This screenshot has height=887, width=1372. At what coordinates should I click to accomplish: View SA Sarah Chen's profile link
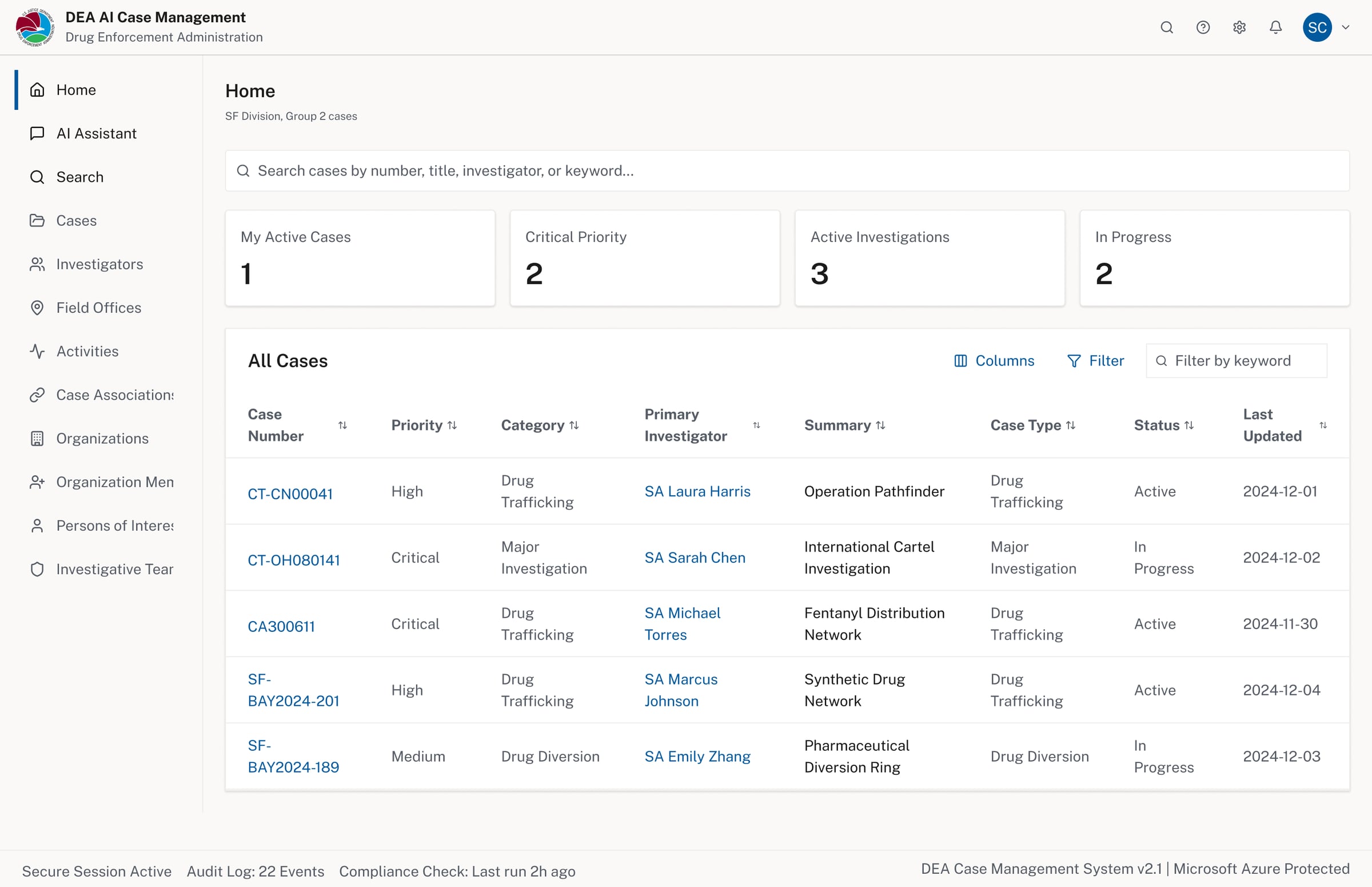(695, 557)
